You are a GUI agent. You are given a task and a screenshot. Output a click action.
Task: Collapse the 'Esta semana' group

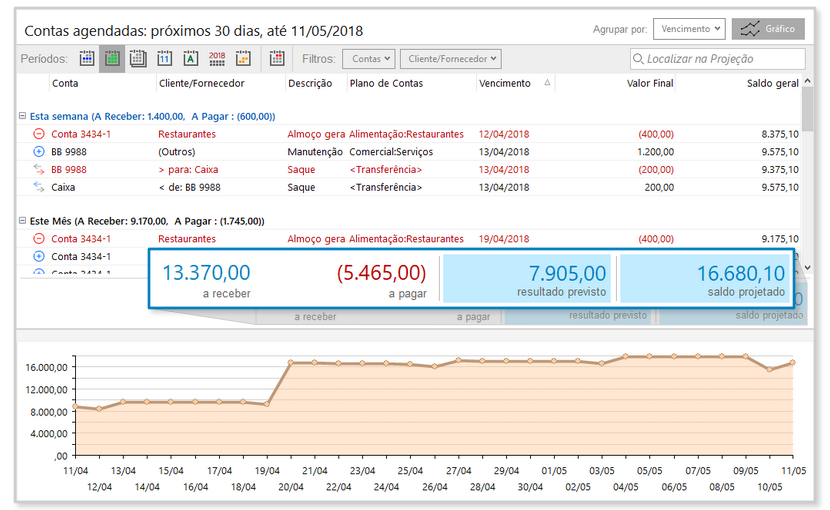23,116
